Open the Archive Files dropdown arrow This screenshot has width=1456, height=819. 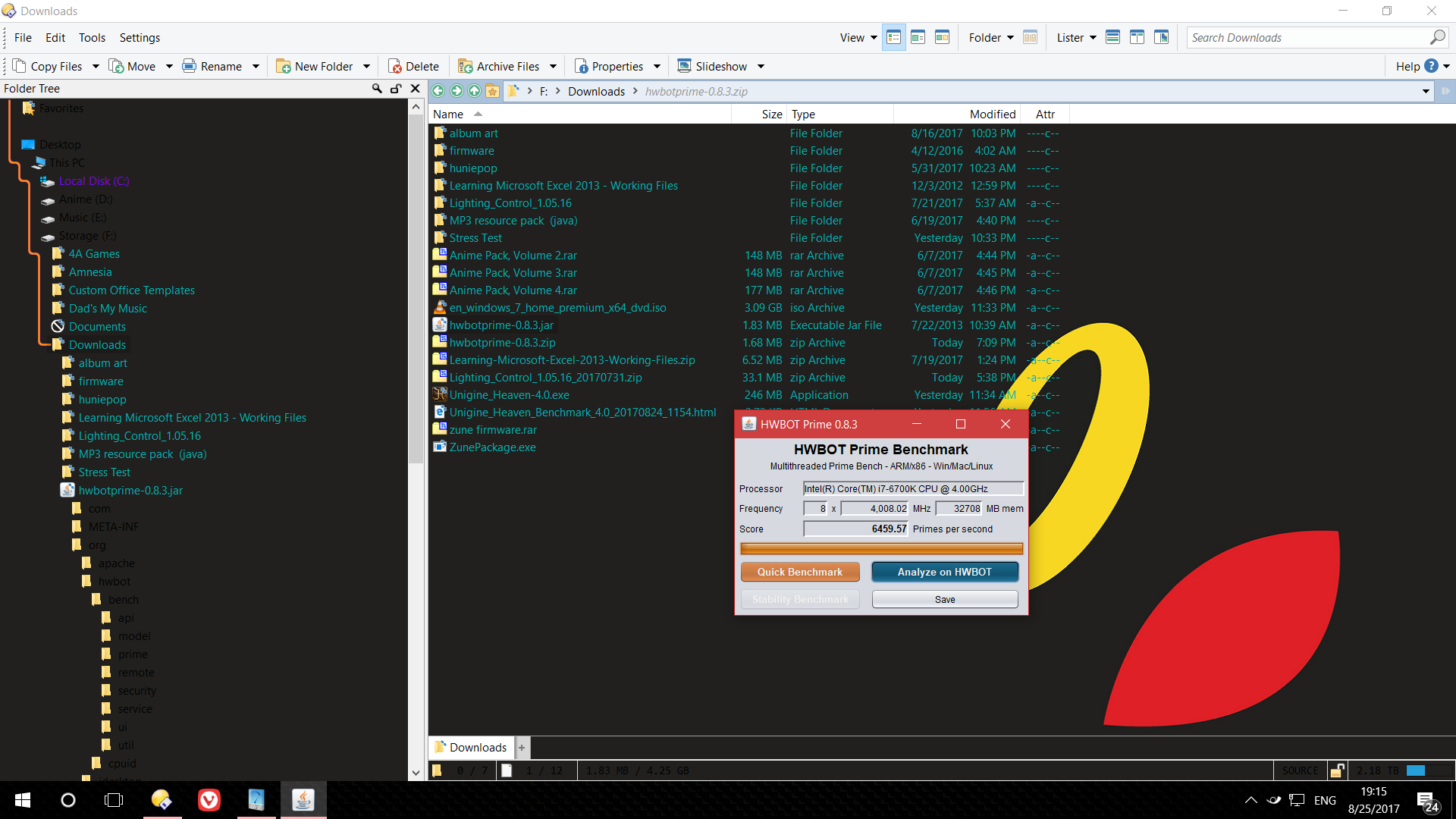[x=553, y=67]
